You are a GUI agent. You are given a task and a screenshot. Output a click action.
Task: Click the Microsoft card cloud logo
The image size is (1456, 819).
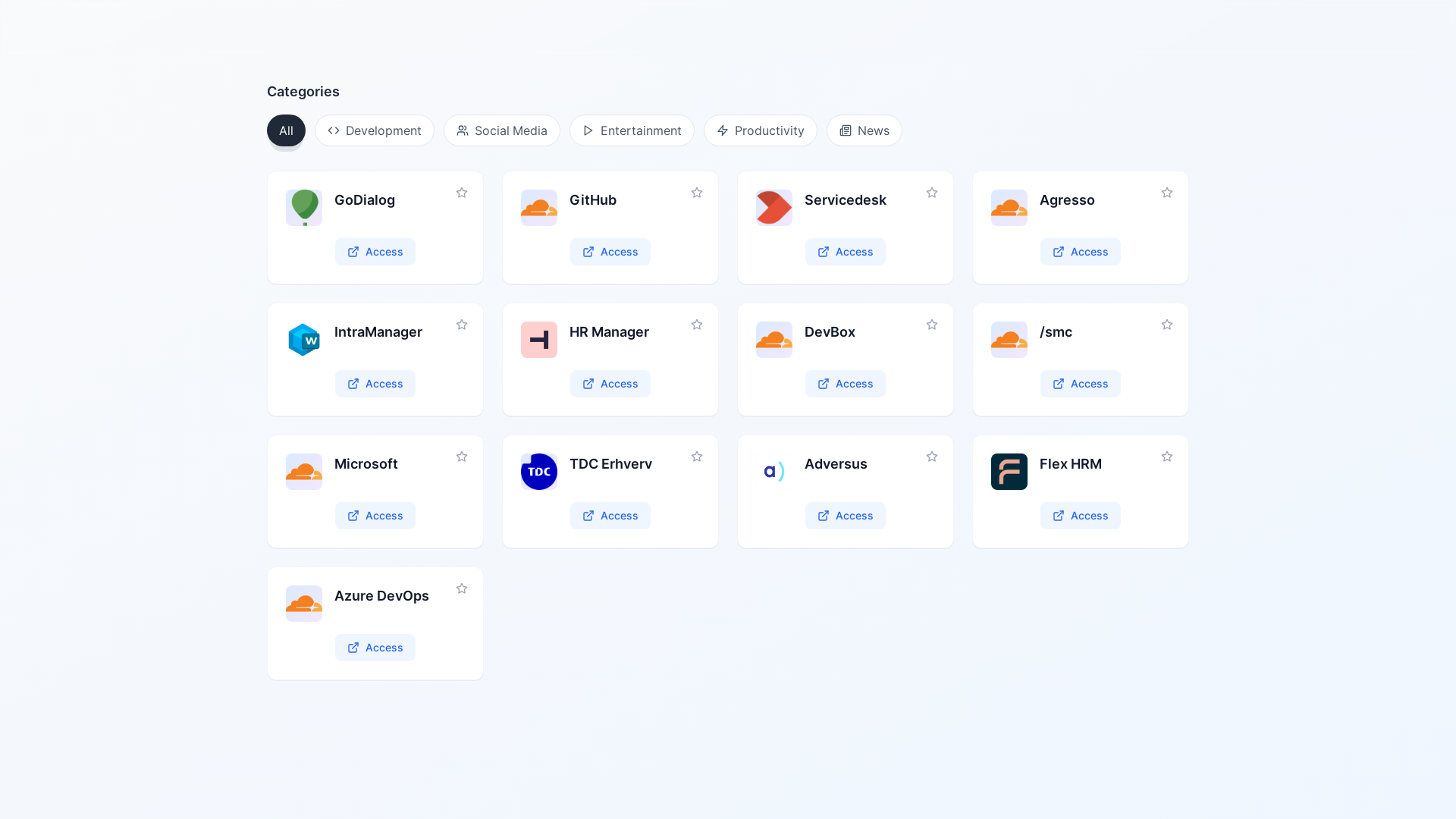[304, 472]
